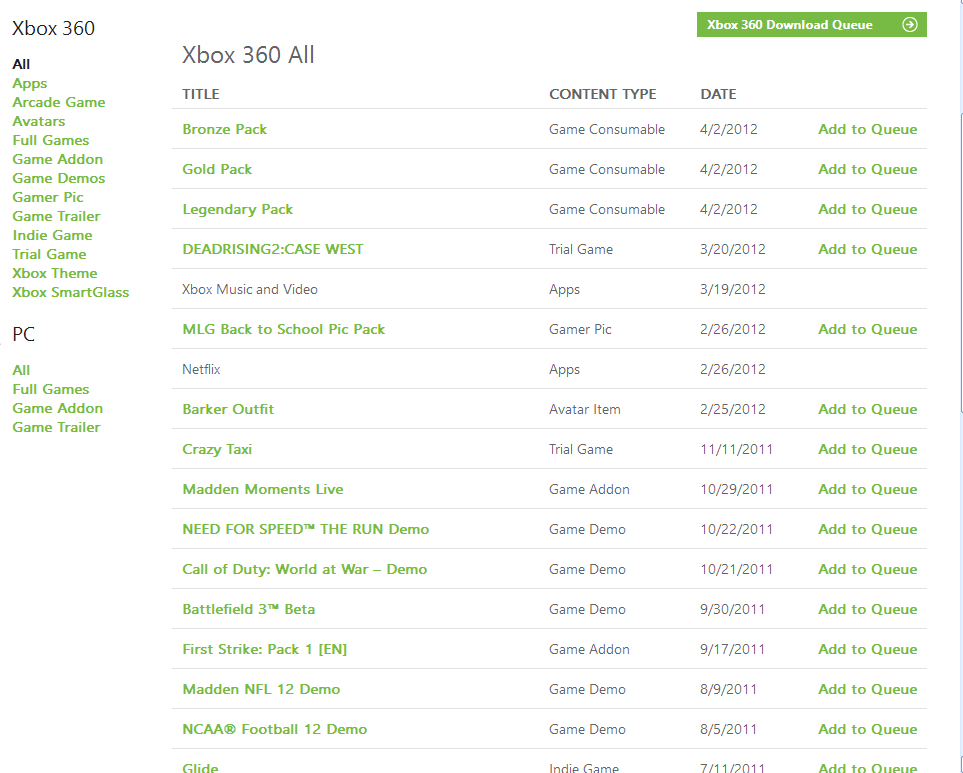The height and width of the screenshot is (773, 963).
Task: Open Madden NFL 12 Demo title
Action: pos(261,689)
